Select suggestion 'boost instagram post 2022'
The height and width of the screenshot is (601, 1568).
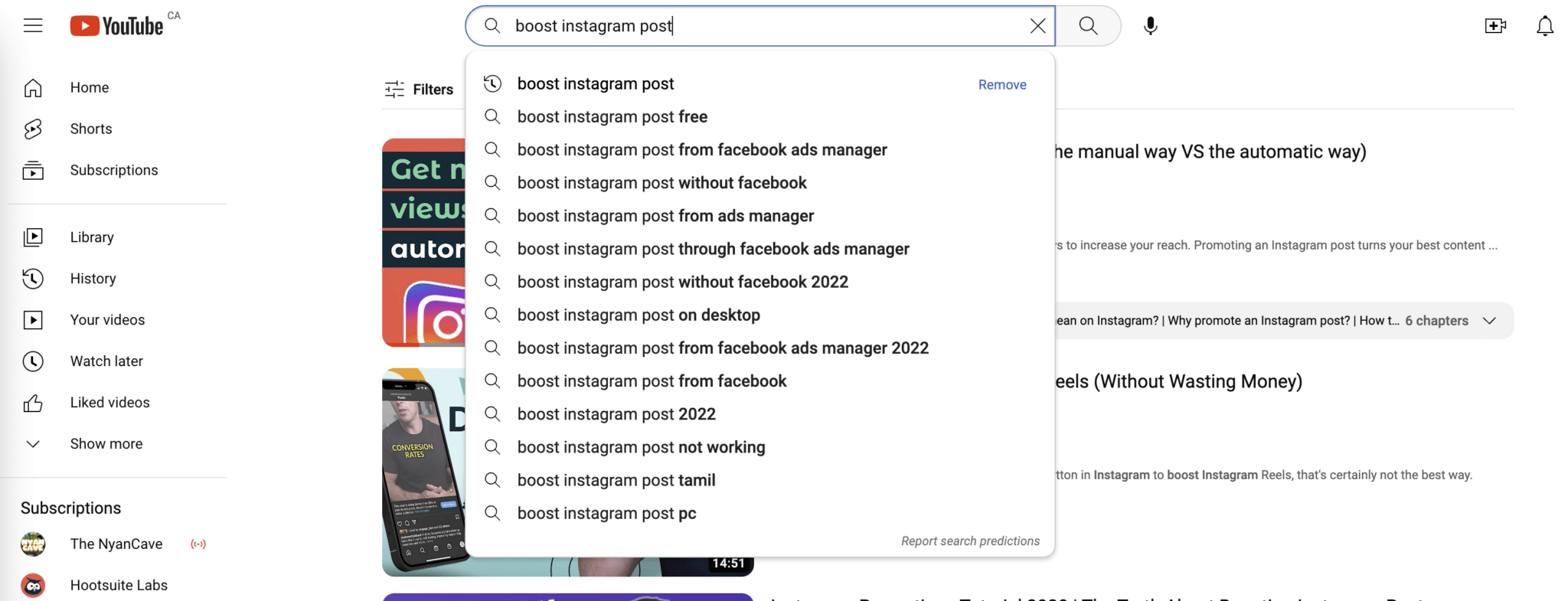759,413
